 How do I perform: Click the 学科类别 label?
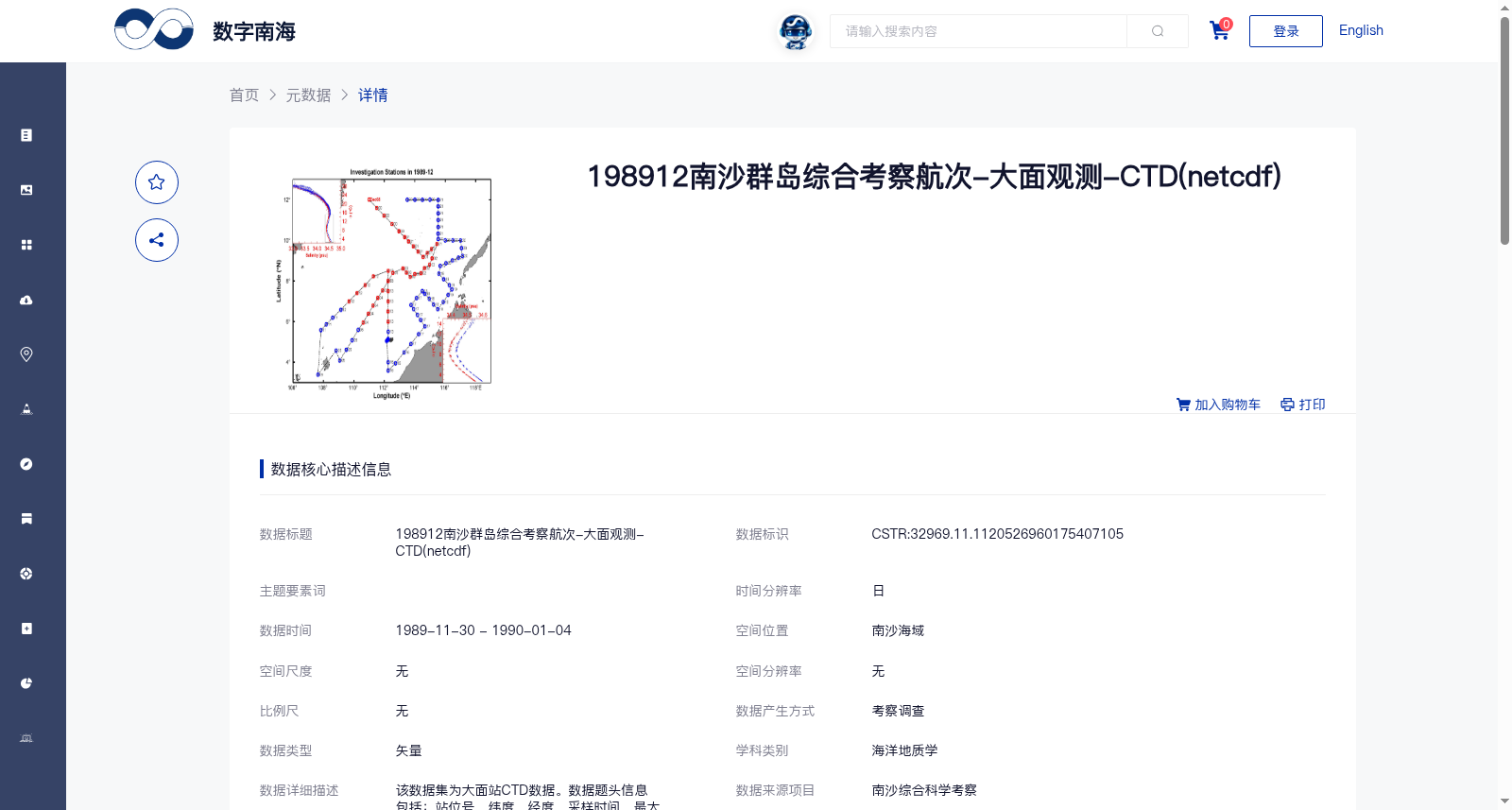coord(763,750)
